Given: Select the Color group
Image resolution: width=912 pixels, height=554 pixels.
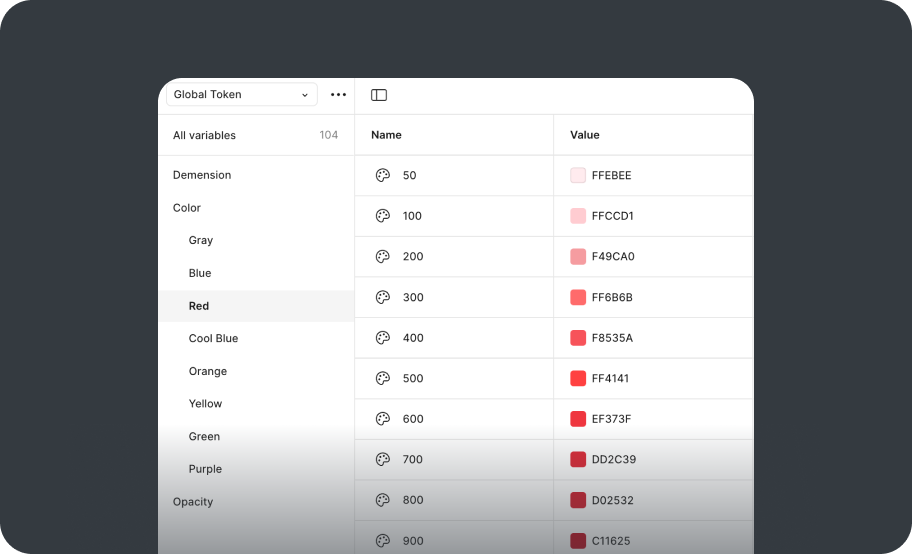Looking at the screenshot, I should coord(187,208).
